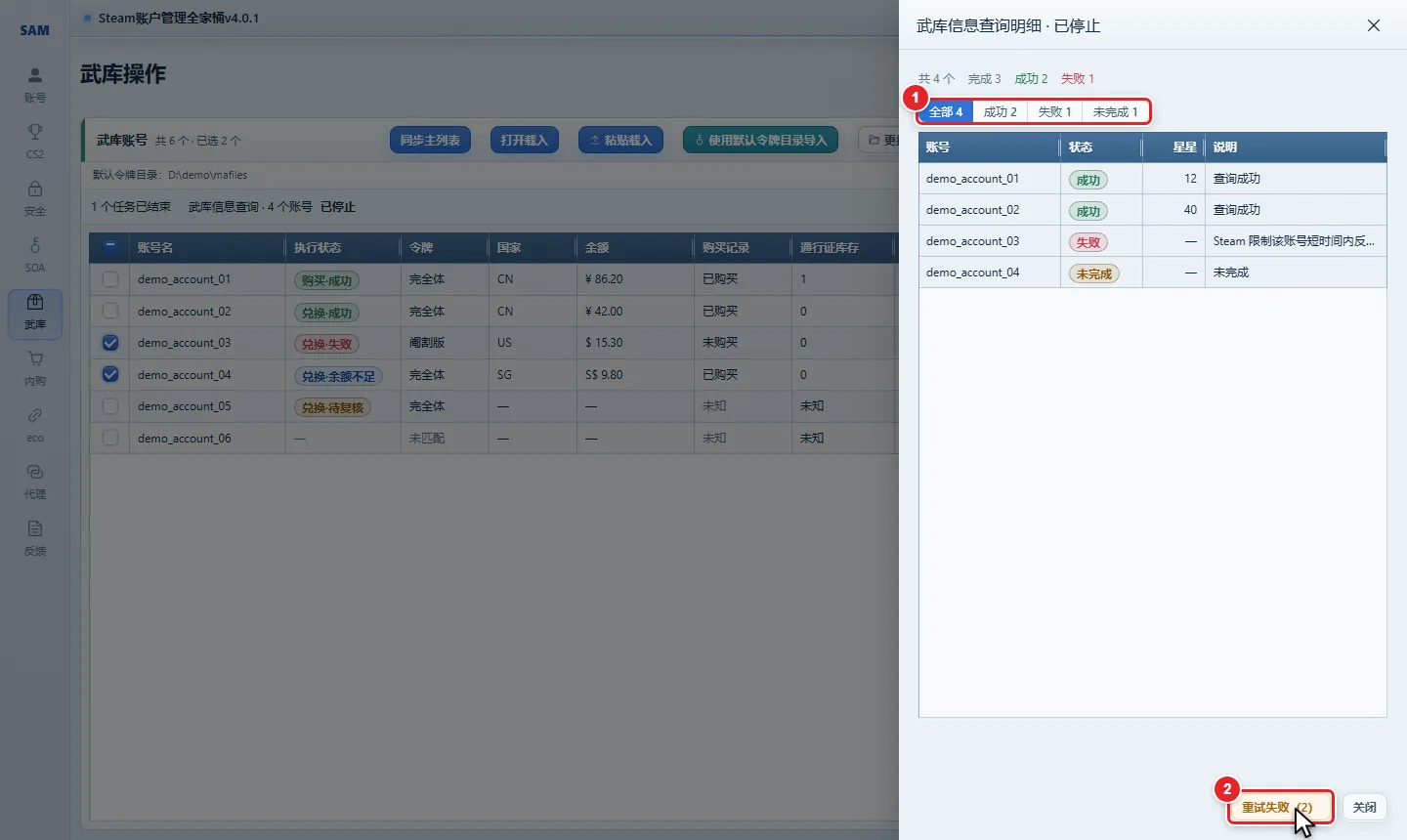Screen dimensions: 1407x840
Task: Toggle the select-all checkbox in the table header
Action: tap(110, 247)
